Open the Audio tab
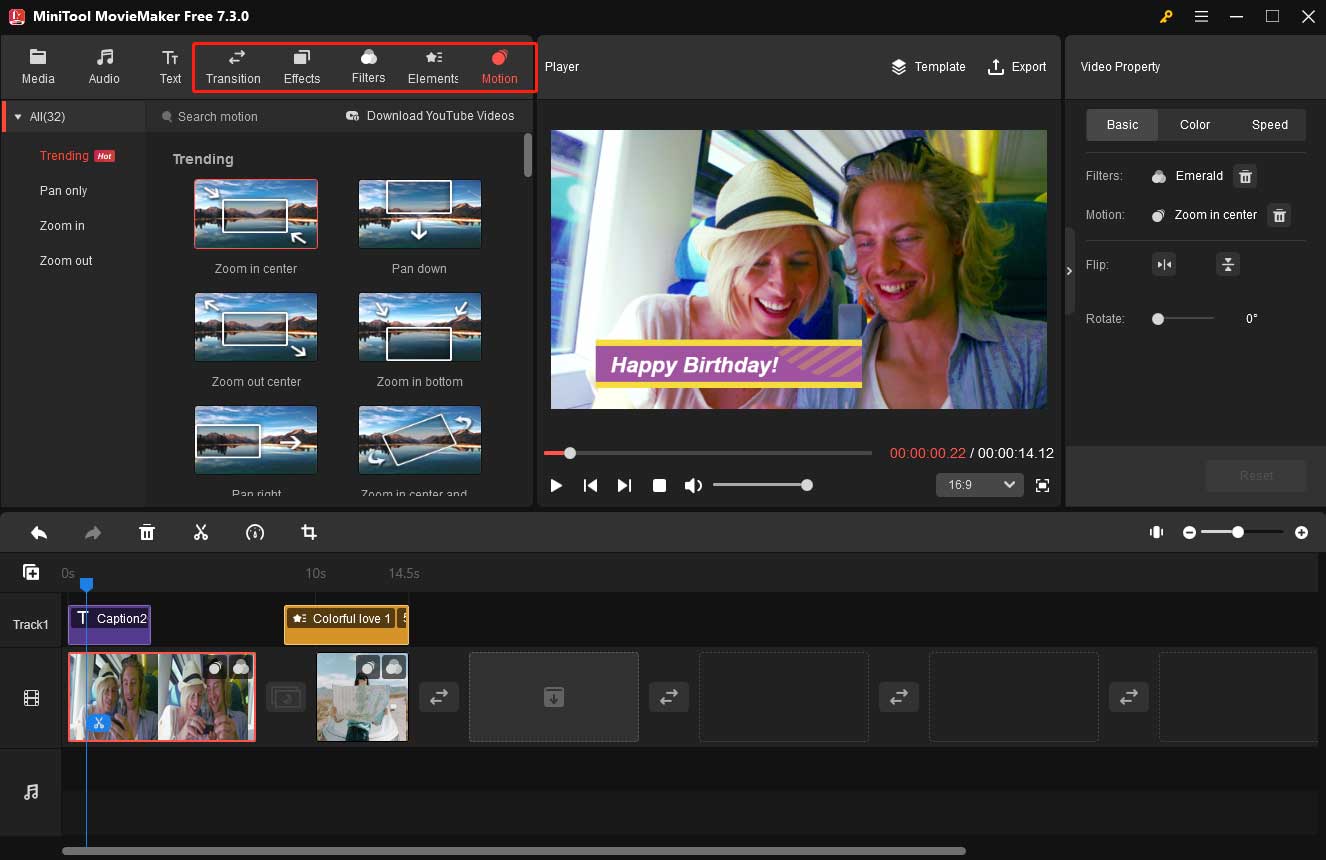1326x860 pixels. (104, 67)
